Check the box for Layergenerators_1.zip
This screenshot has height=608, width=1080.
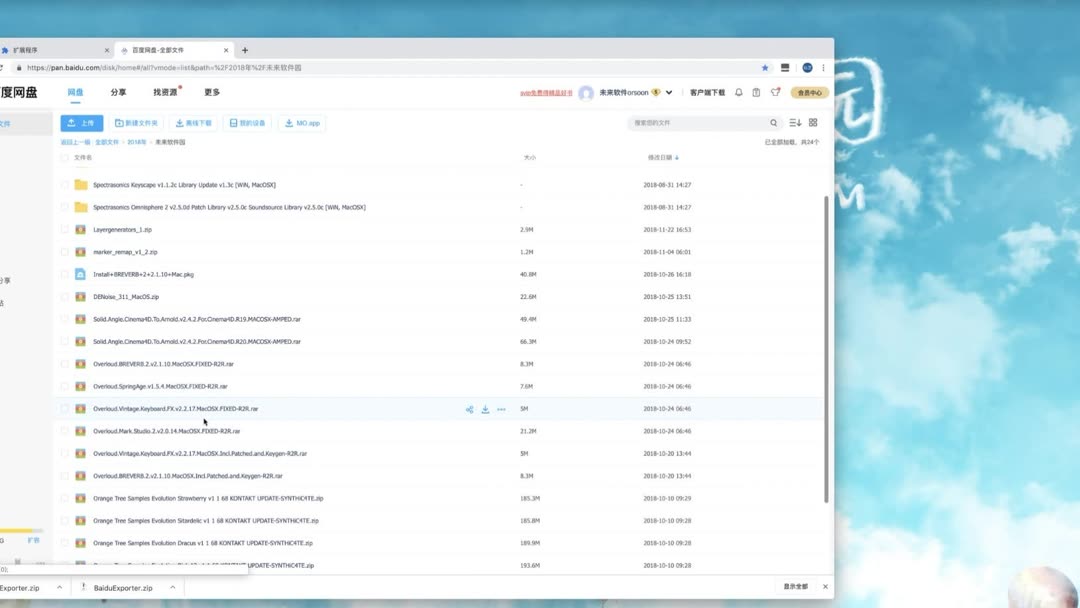pos(65,230)
